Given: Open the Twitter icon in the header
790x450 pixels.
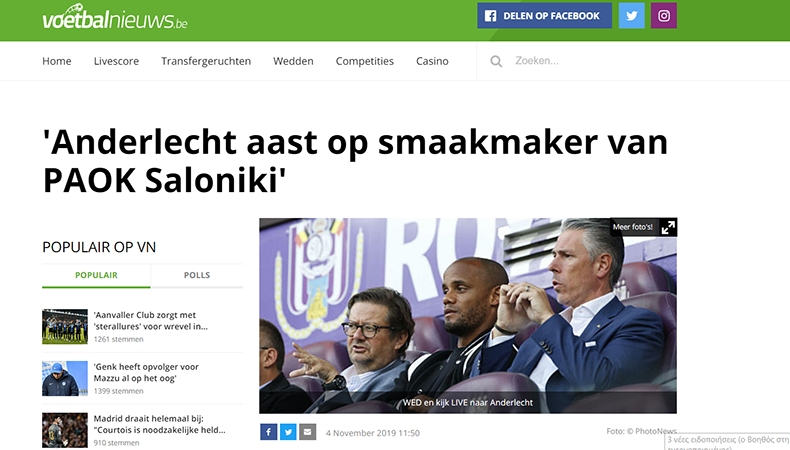Looking at the screenshot, I should coord(631,16).
